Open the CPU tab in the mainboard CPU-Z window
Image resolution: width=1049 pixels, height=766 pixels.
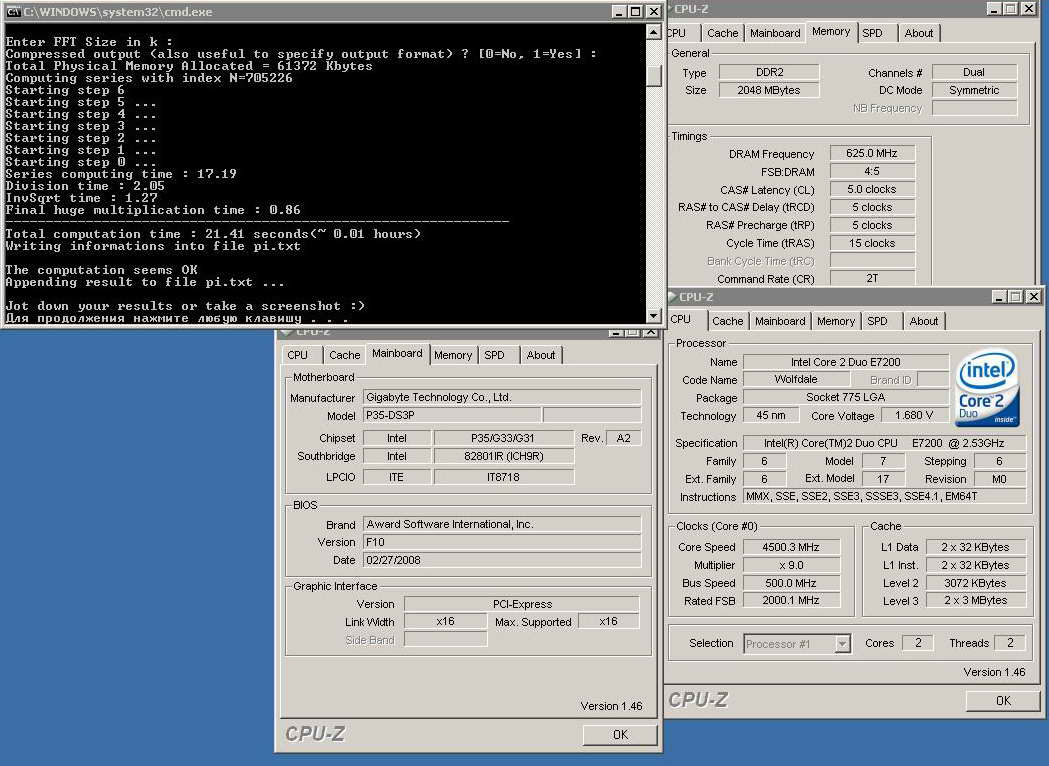point(298,355)
